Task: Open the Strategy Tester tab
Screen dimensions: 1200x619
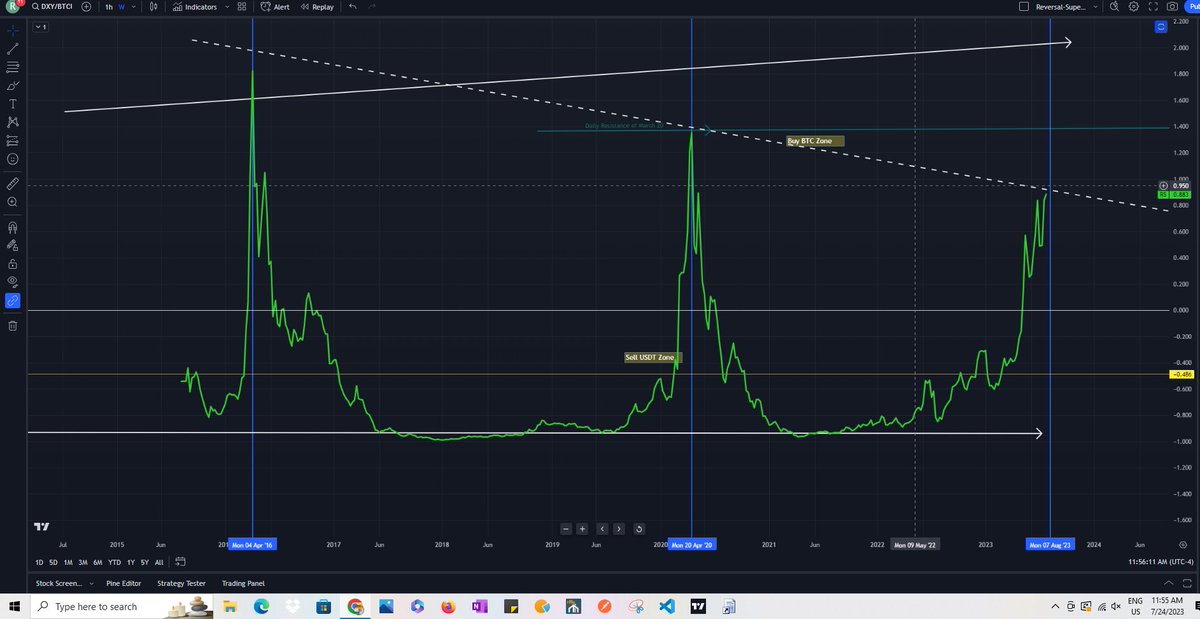Action: [x=182, y=582]
